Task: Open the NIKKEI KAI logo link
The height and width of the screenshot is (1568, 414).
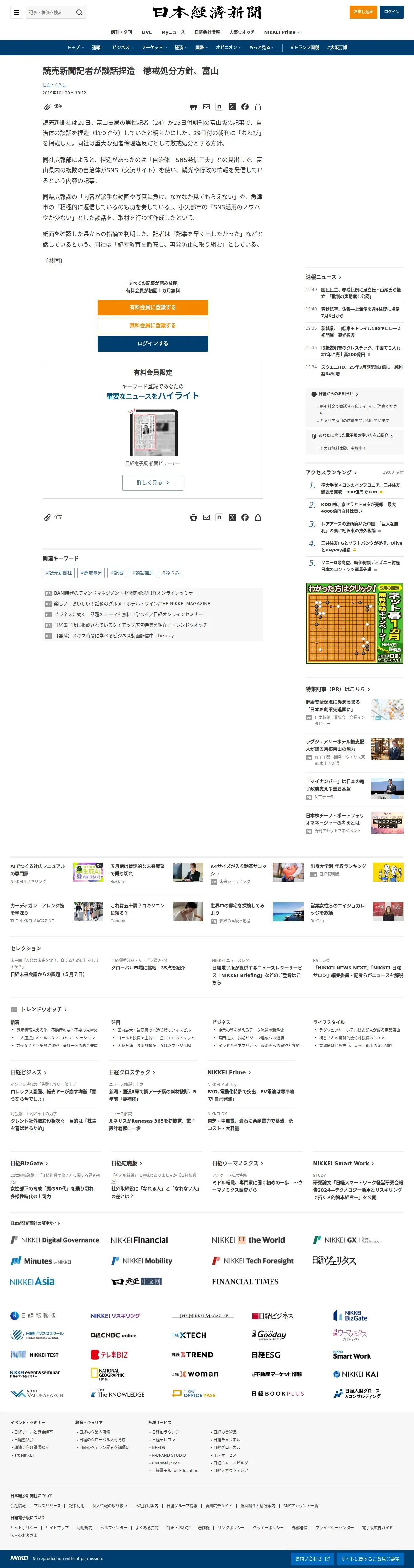Action: point(356,1374)
